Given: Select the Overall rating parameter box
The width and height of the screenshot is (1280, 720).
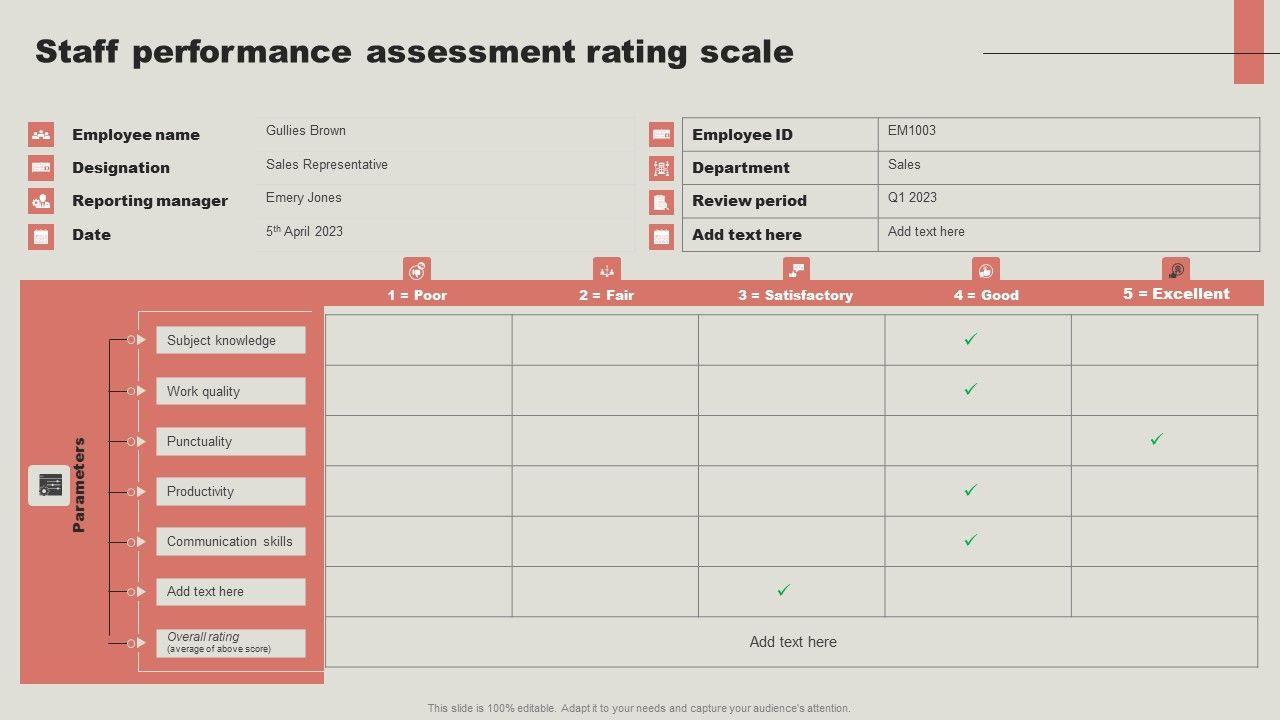Looking at the screenshot, I should (x=231, y=643).
